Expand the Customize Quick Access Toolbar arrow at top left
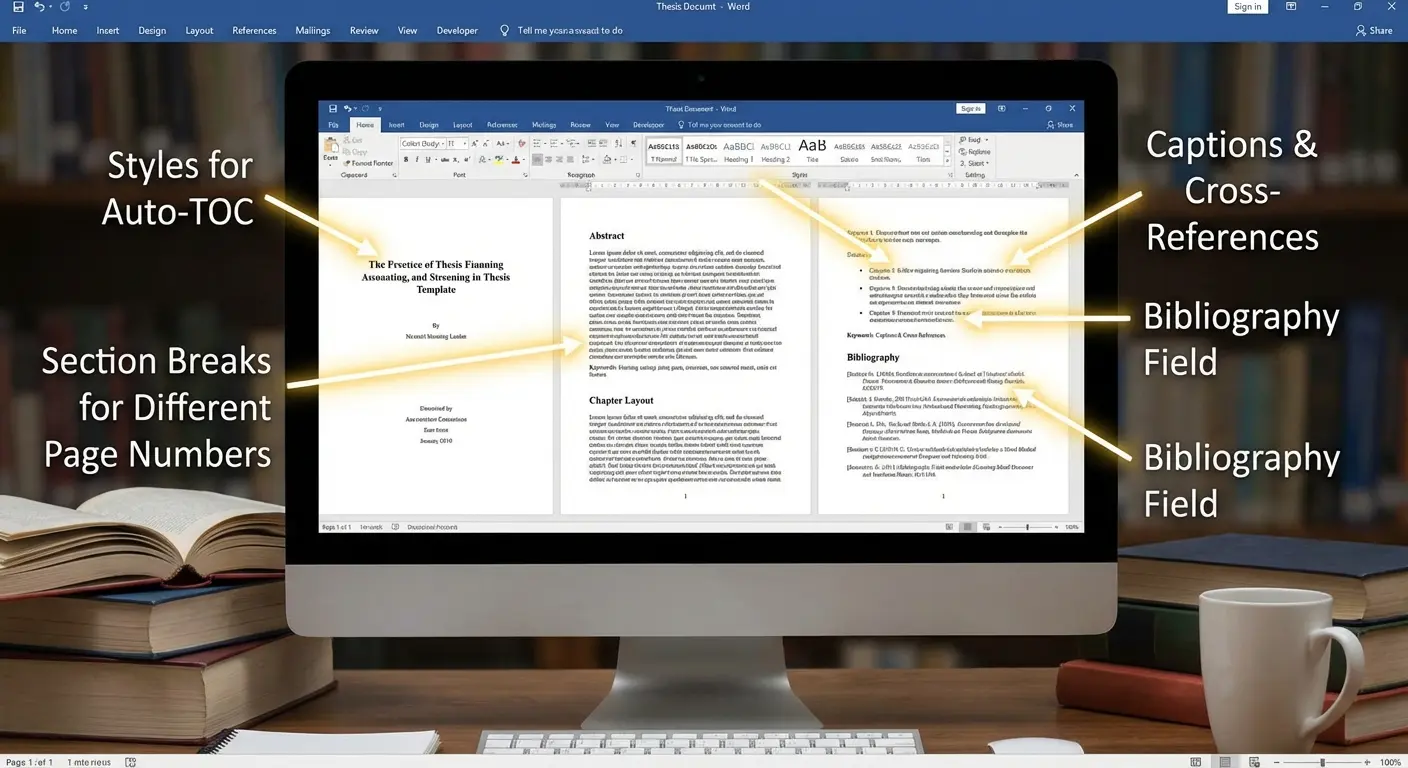Screen dimensions: 1408x768 (86, 7)
